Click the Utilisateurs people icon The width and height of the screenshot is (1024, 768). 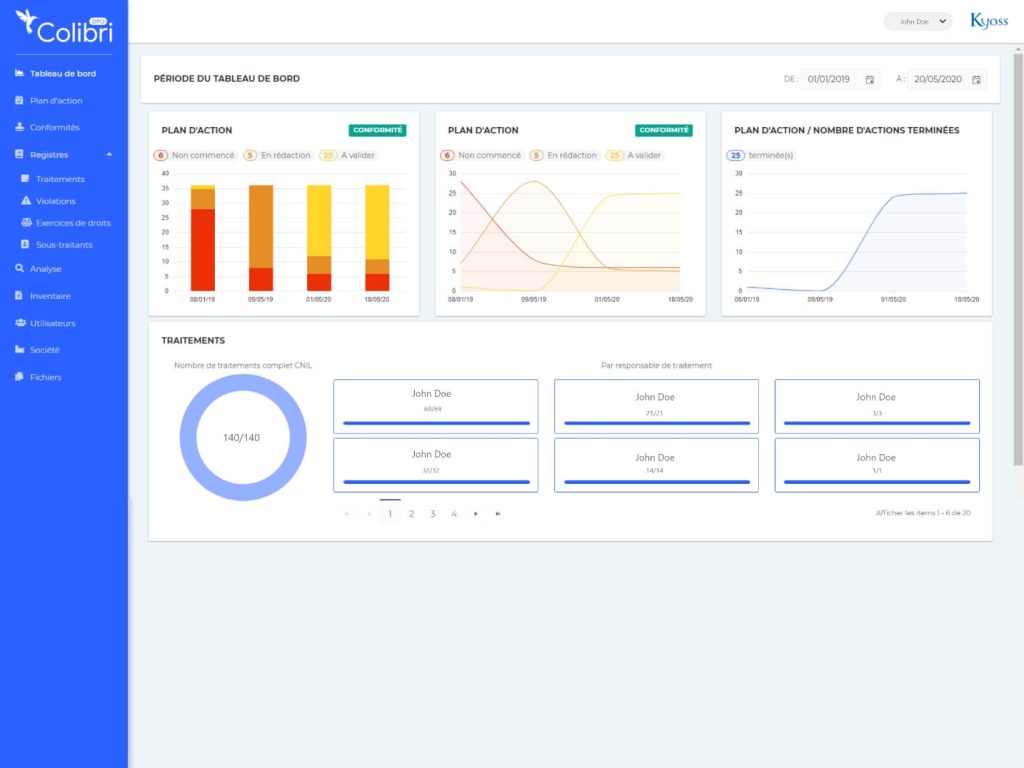[20, 323]
